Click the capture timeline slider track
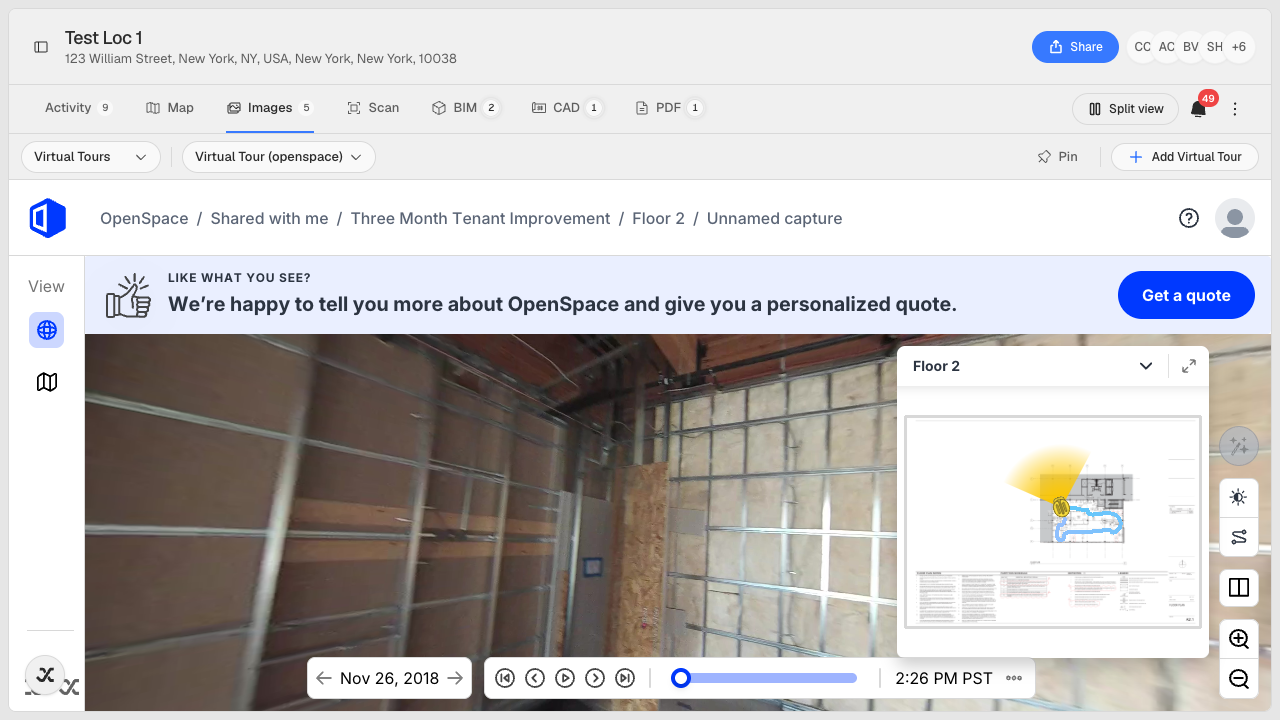 [x=765, y=678]
